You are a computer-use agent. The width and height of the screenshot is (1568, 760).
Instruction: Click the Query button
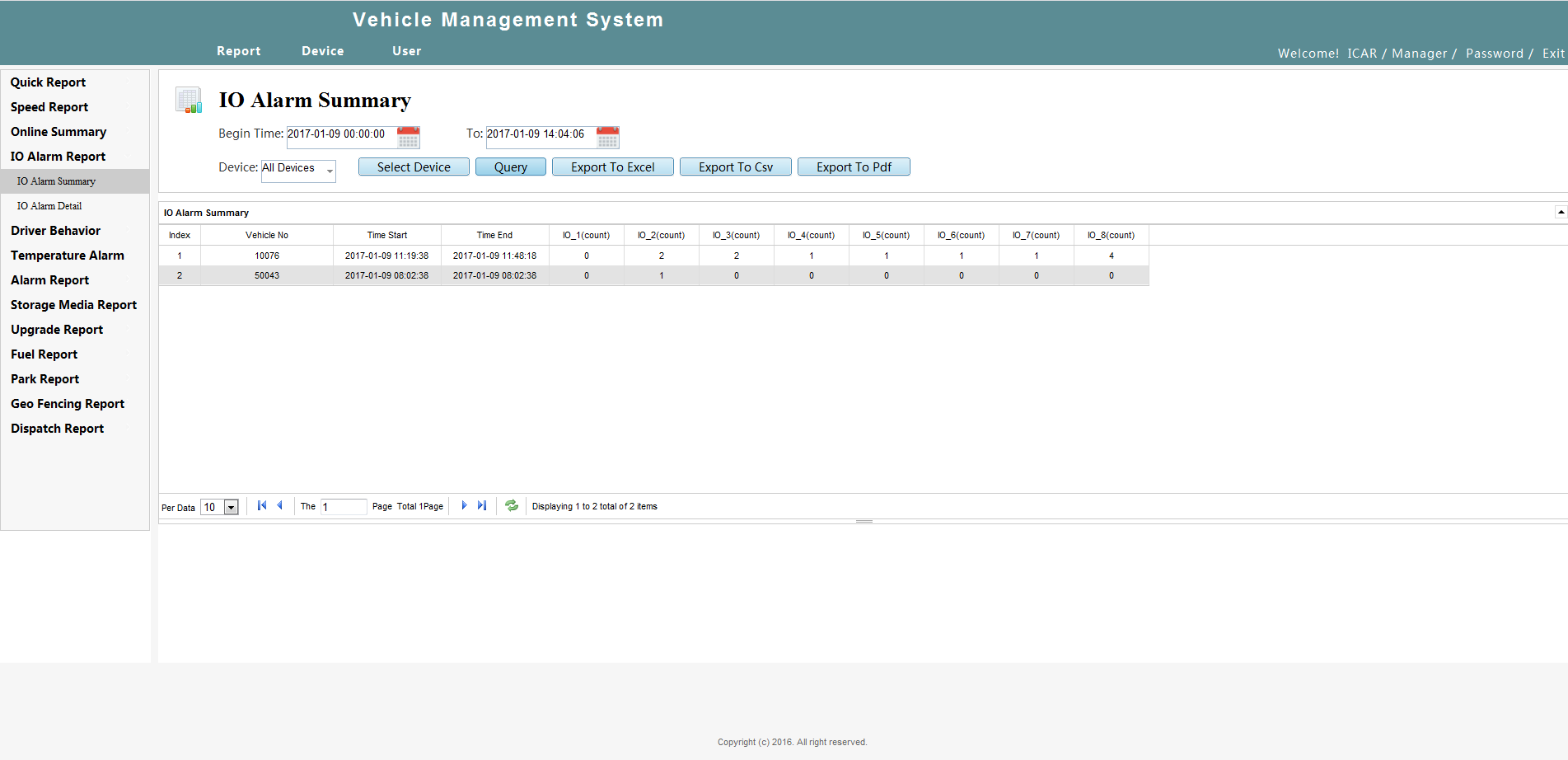click(x=511, y=167)
